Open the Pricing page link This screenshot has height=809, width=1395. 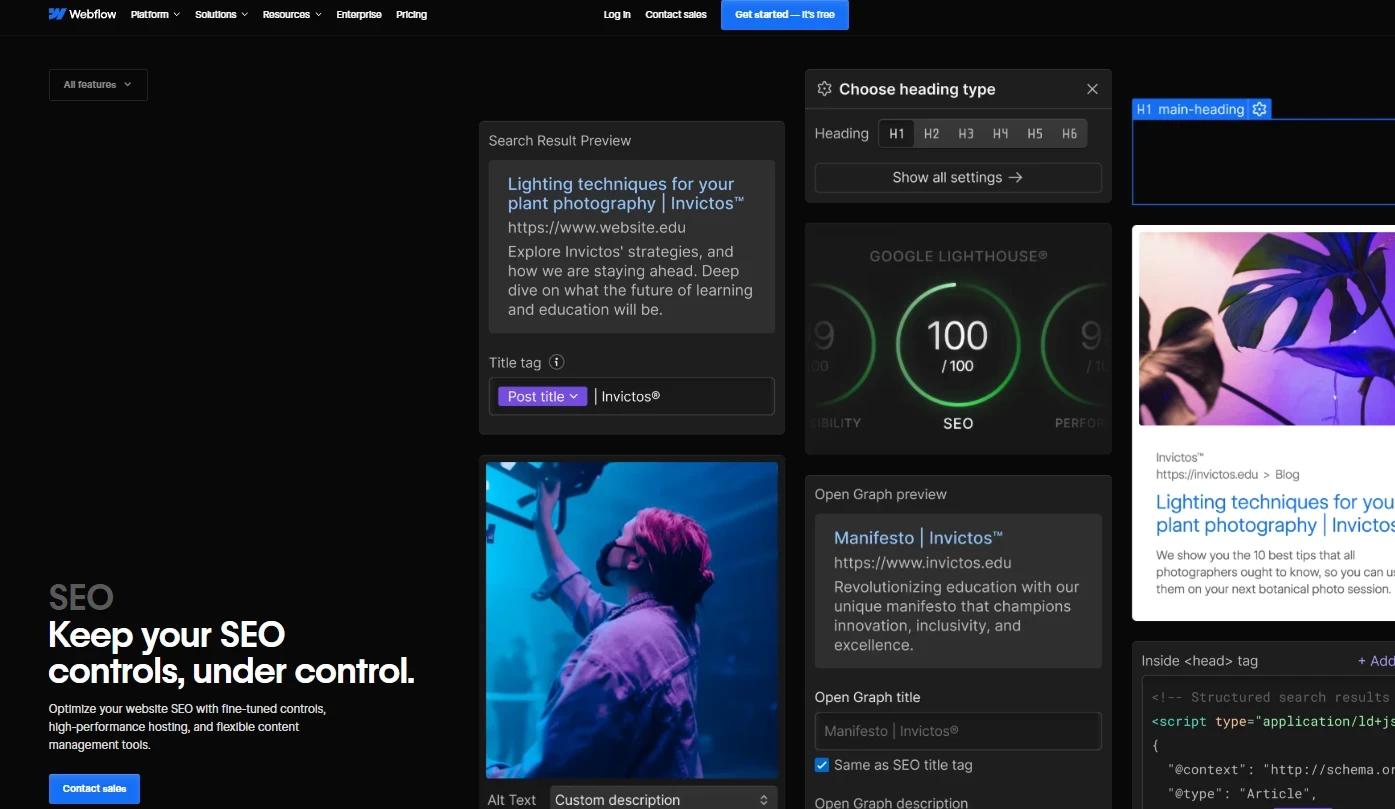point(411,15)
